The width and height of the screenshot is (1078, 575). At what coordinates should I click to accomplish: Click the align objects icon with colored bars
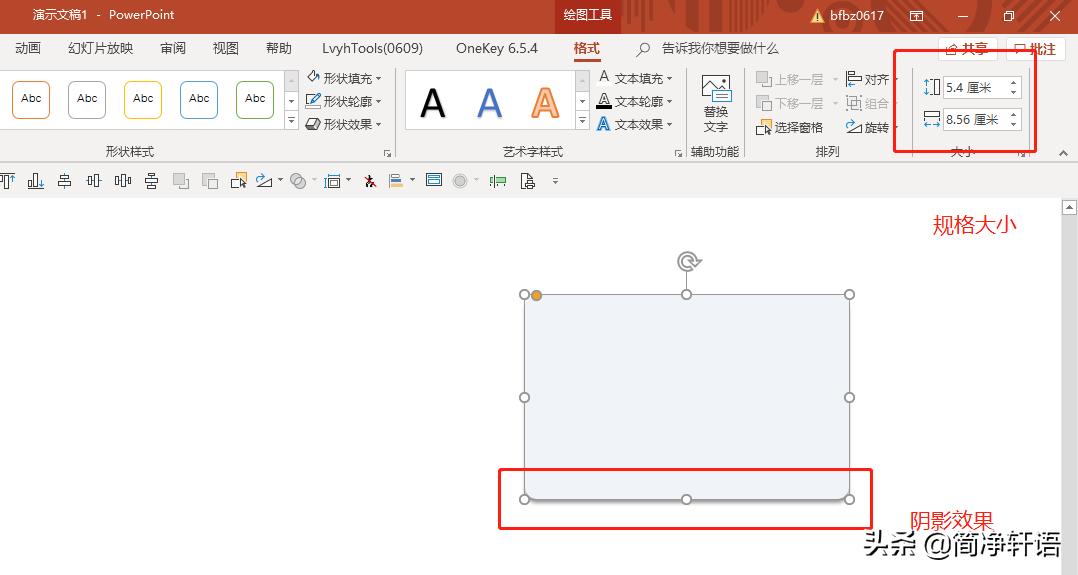pyautogui.click(x=396, y=181)
